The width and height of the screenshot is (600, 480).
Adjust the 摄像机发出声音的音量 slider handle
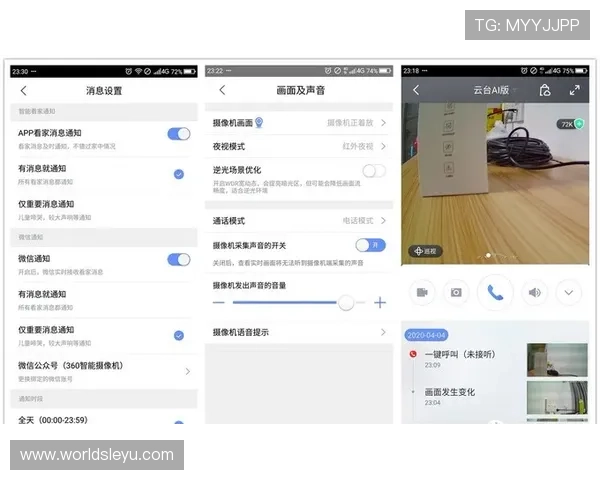[x=346, y=303]
